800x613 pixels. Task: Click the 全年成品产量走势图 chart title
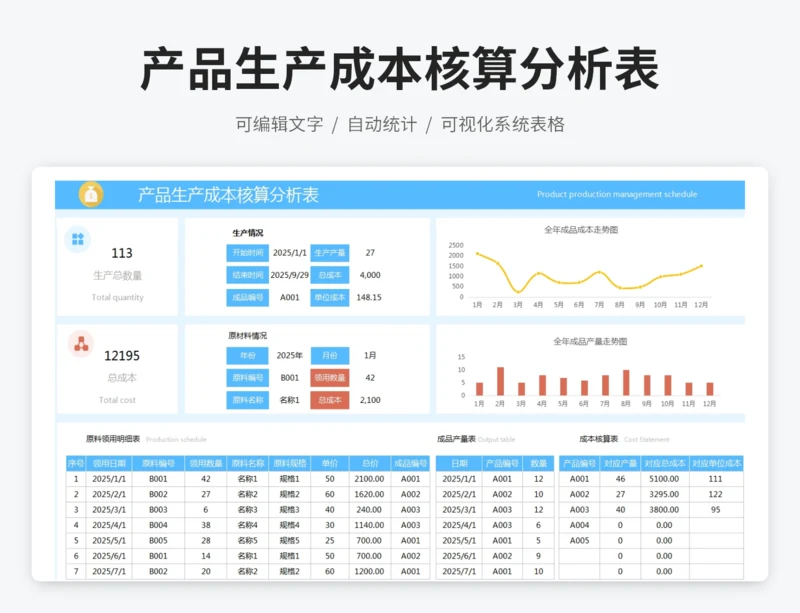590,341
